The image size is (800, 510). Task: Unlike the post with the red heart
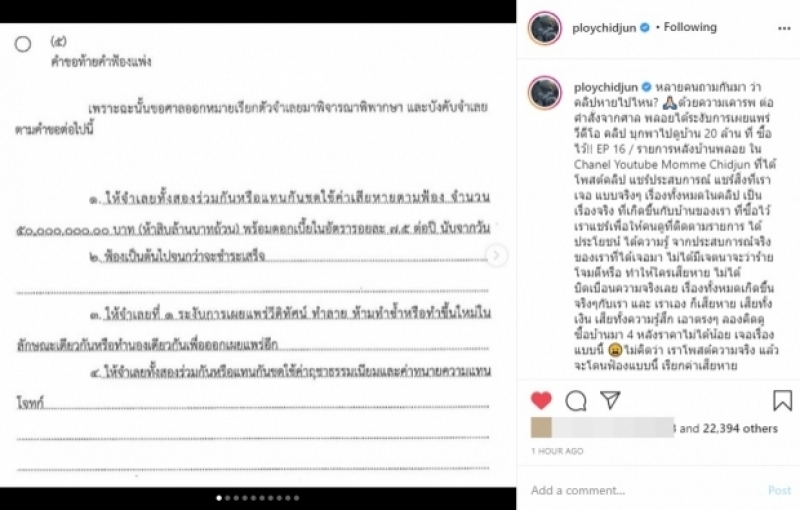541,400
